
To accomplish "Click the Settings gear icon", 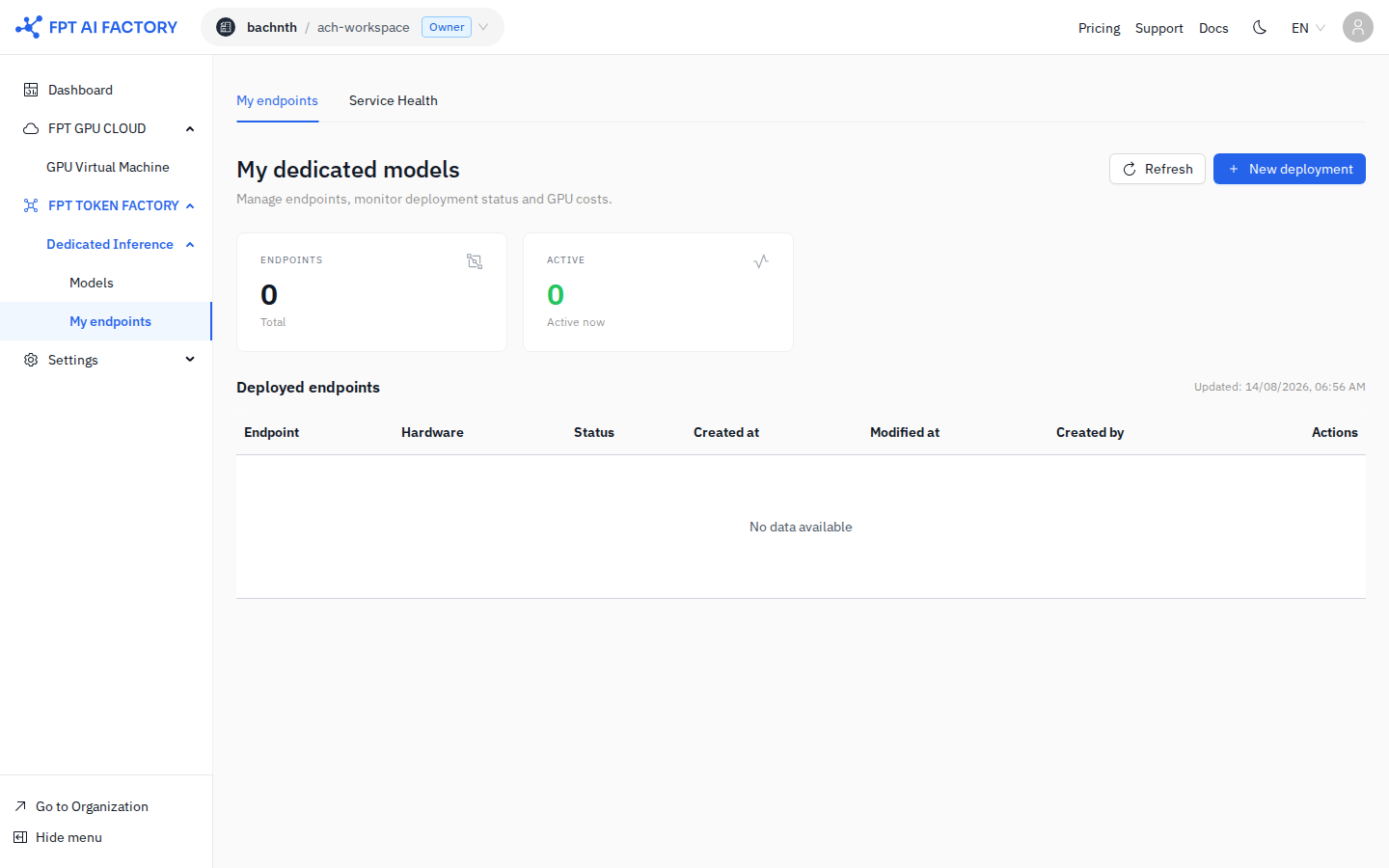I will tap(31, 360).
